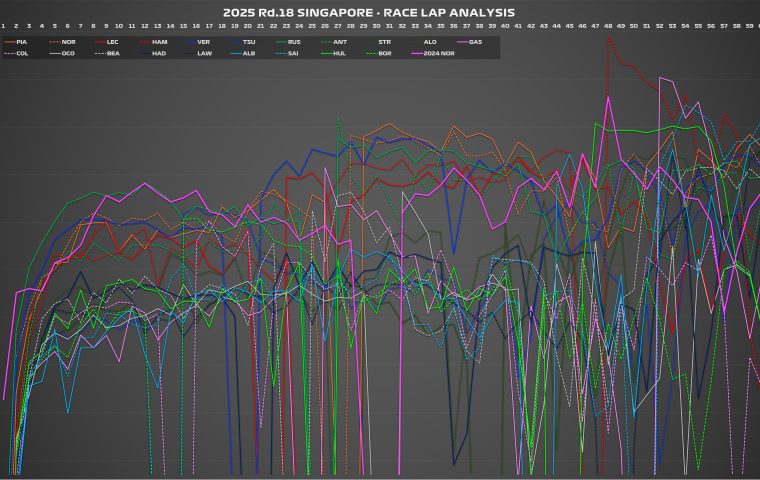760x480 pixels.
Task: Click the COL legend entry
Action: [21, 52]
